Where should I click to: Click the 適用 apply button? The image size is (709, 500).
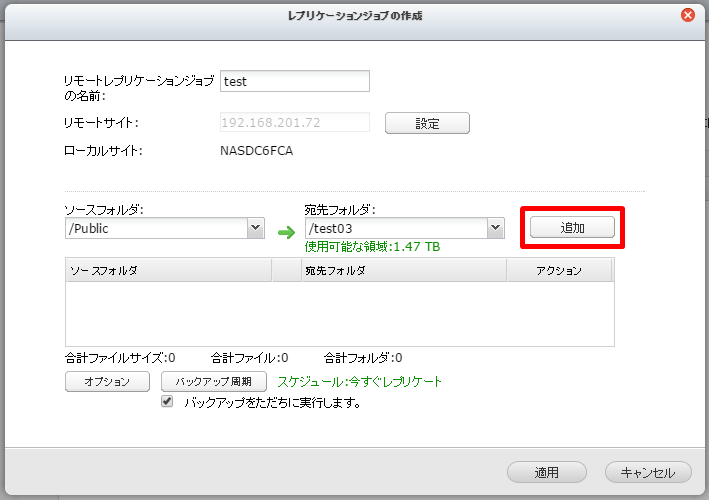(x=547, y=472)
